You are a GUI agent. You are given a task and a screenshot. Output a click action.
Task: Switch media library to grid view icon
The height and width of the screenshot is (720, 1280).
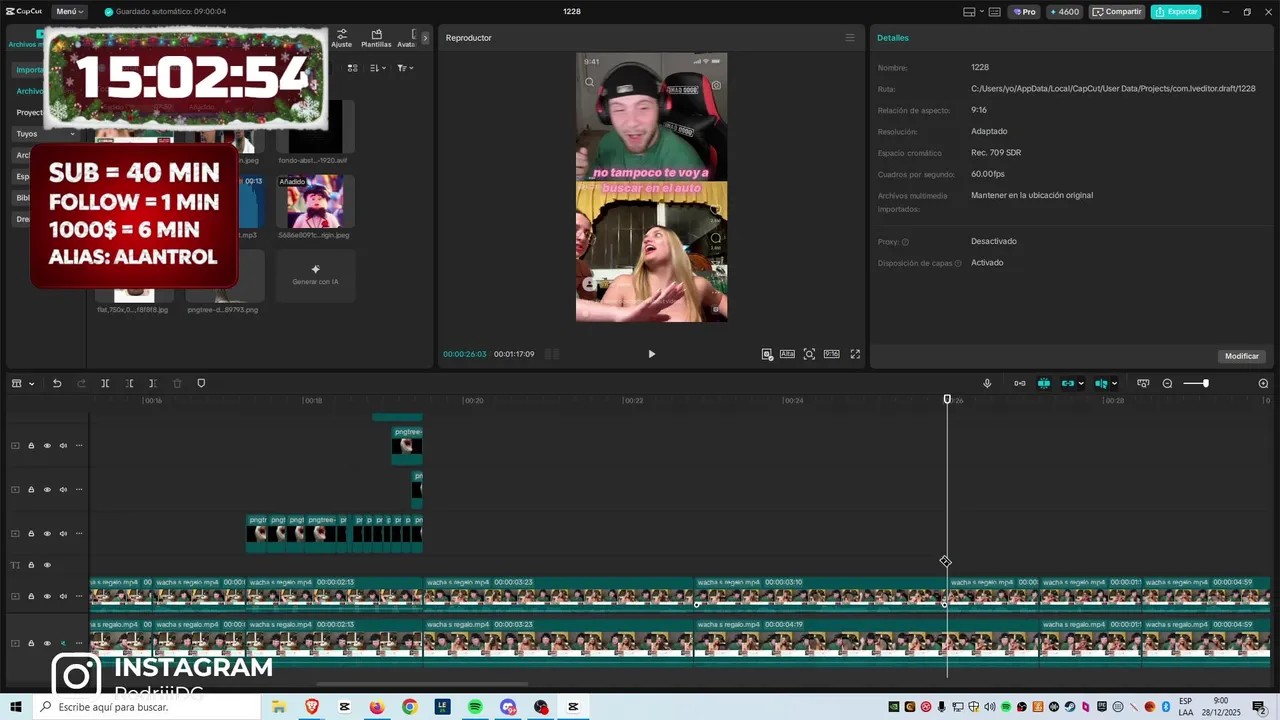pyautogui.click(x=352, y=68)
